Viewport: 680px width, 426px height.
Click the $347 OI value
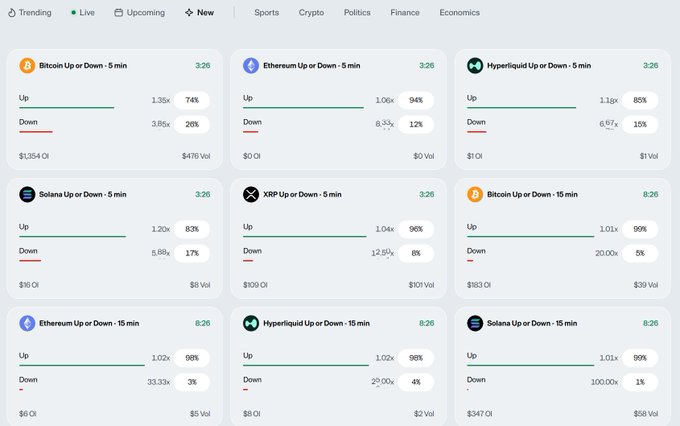tap(480, 414)
